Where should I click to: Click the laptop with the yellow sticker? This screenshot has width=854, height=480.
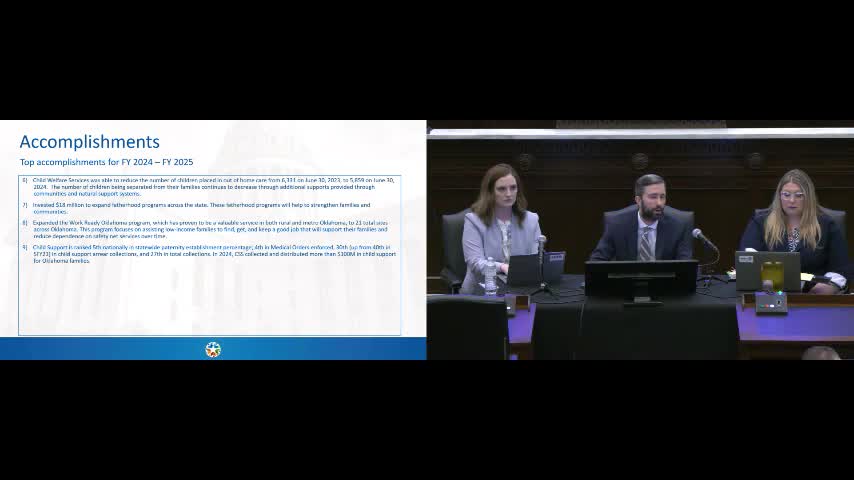pos(767,271)
